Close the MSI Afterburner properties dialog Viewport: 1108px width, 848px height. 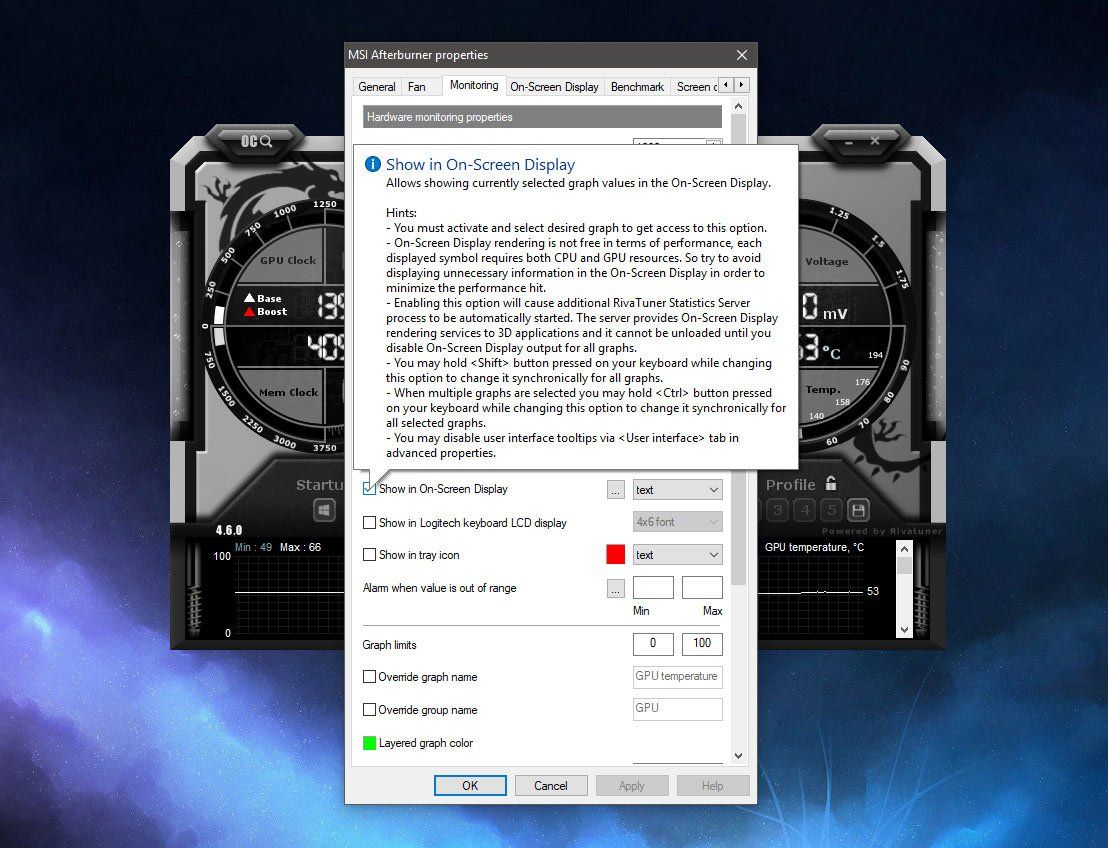pos(742,55)
